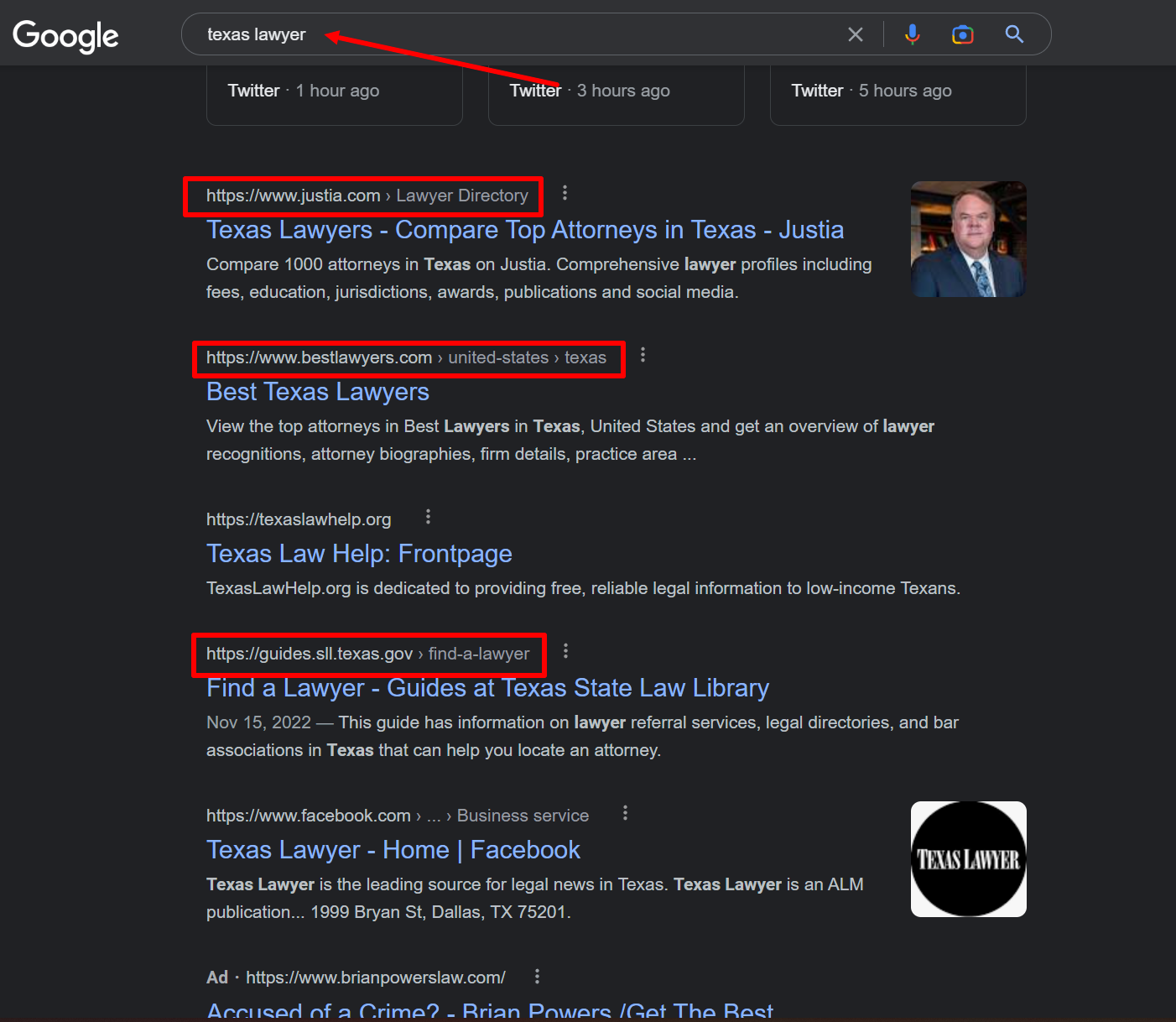Start voice search with microphone icon
The width and height of the screenshot is (1176, 1022).
913,34
